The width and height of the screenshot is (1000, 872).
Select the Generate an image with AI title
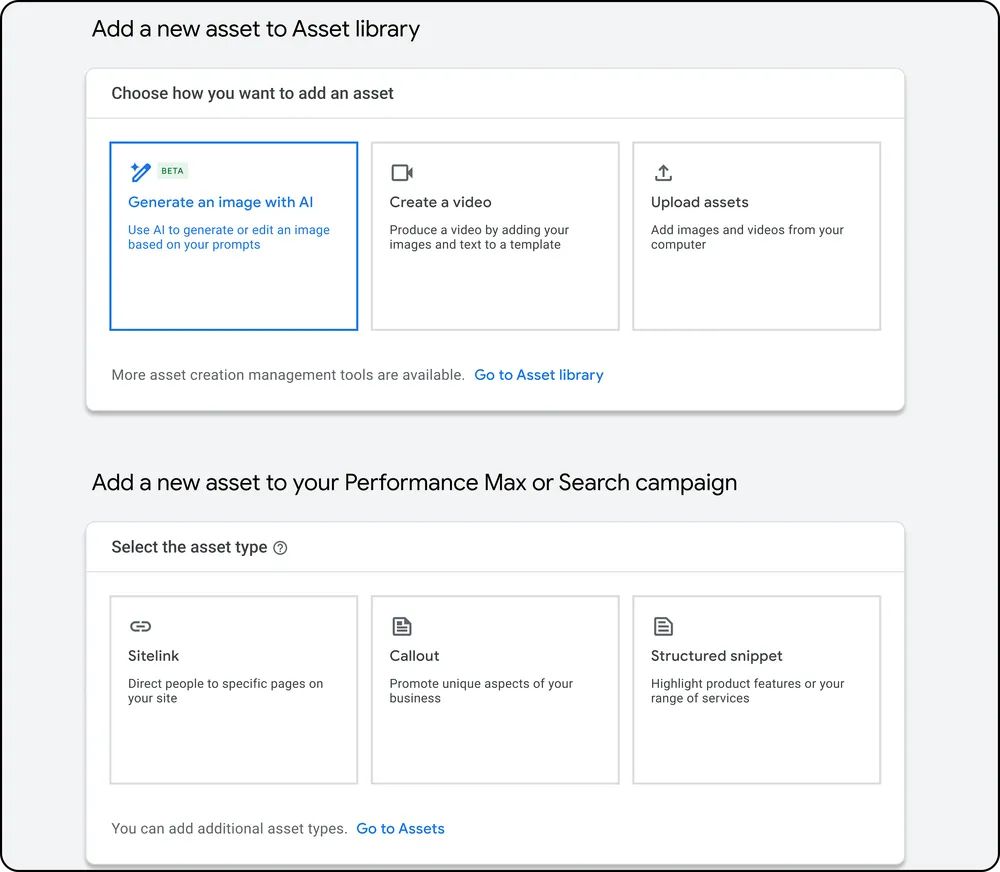220,202
